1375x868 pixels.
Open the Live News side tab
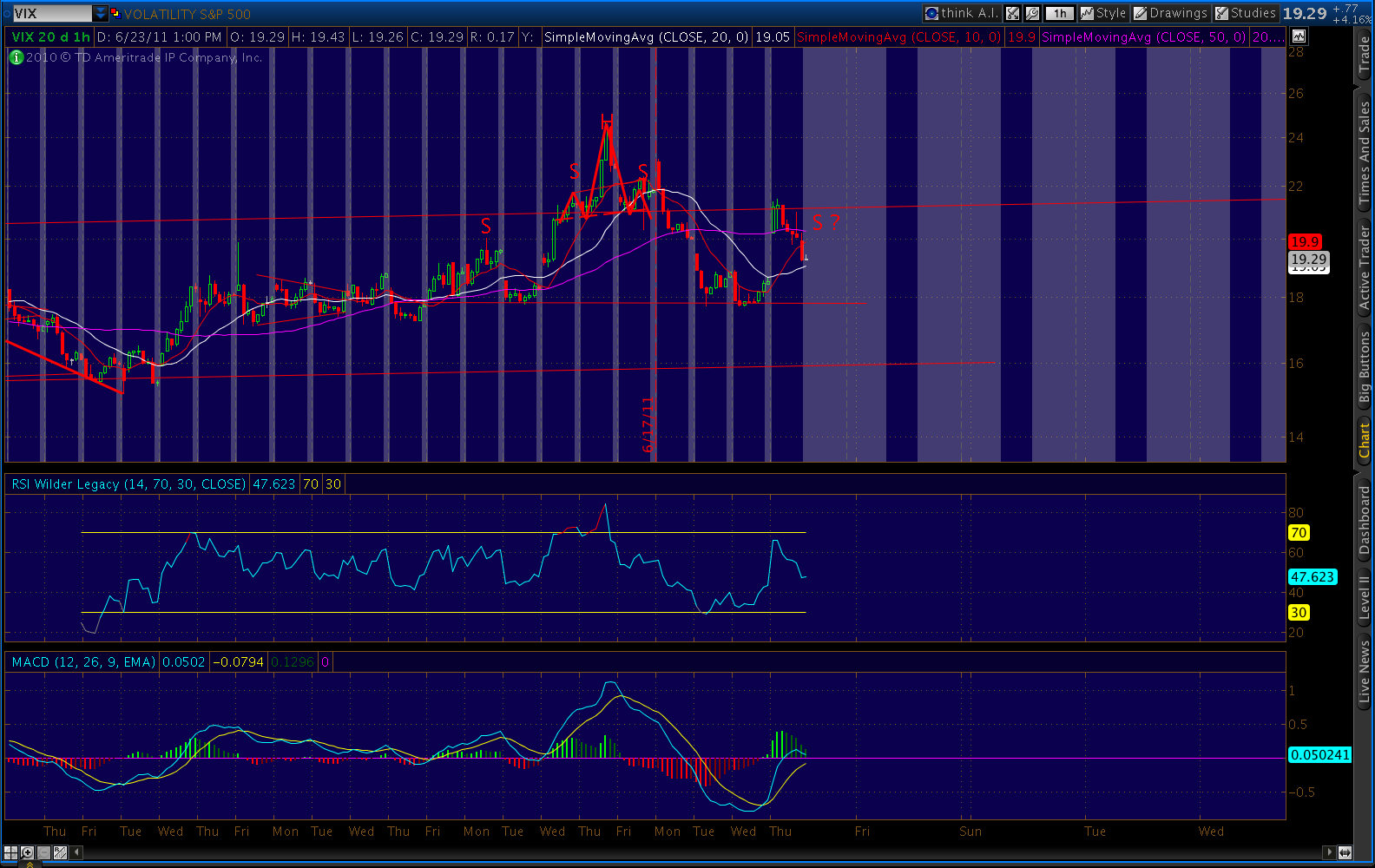1364,671
